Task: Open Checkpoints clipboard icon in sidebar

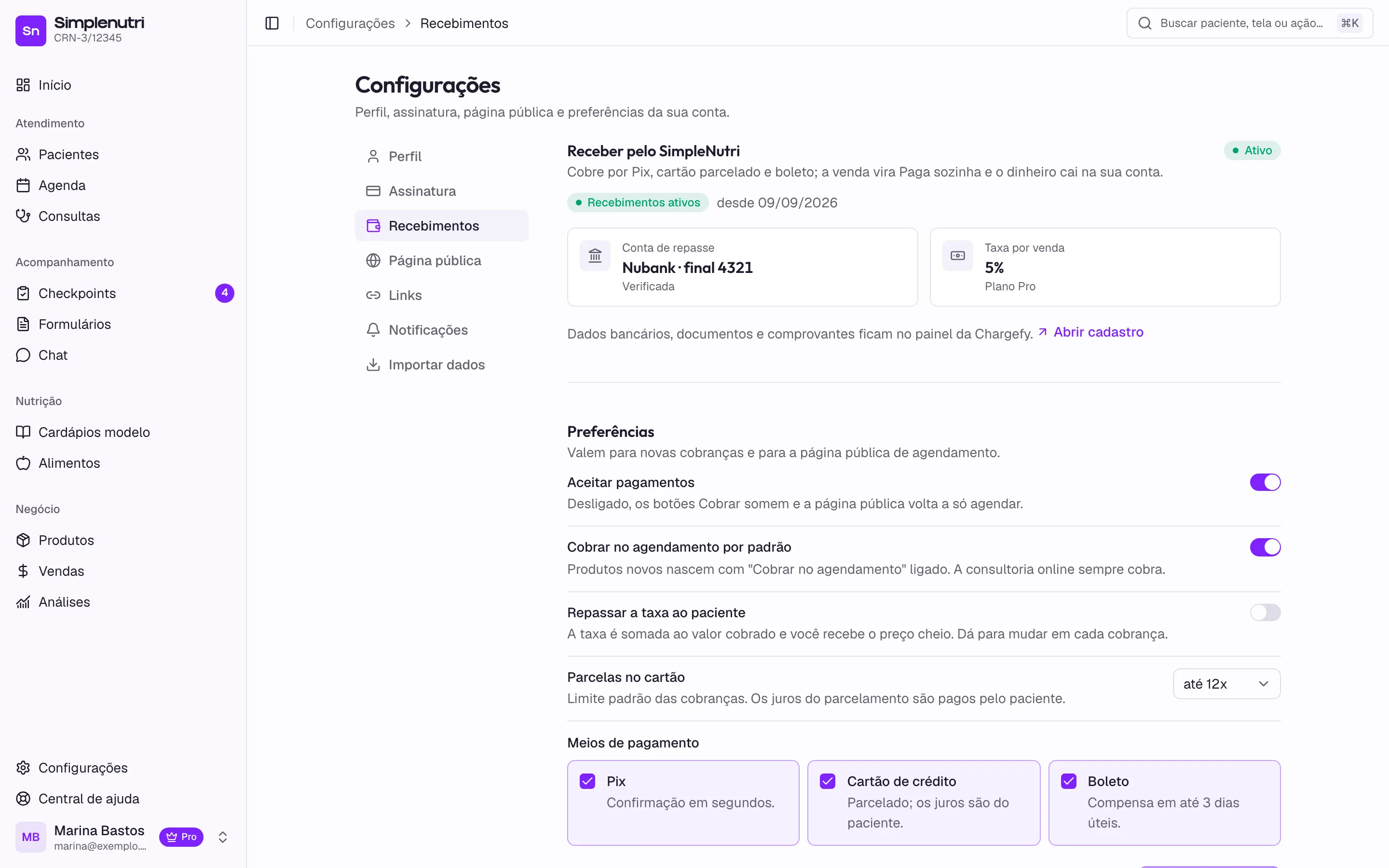Action: (x=23, y=293)
